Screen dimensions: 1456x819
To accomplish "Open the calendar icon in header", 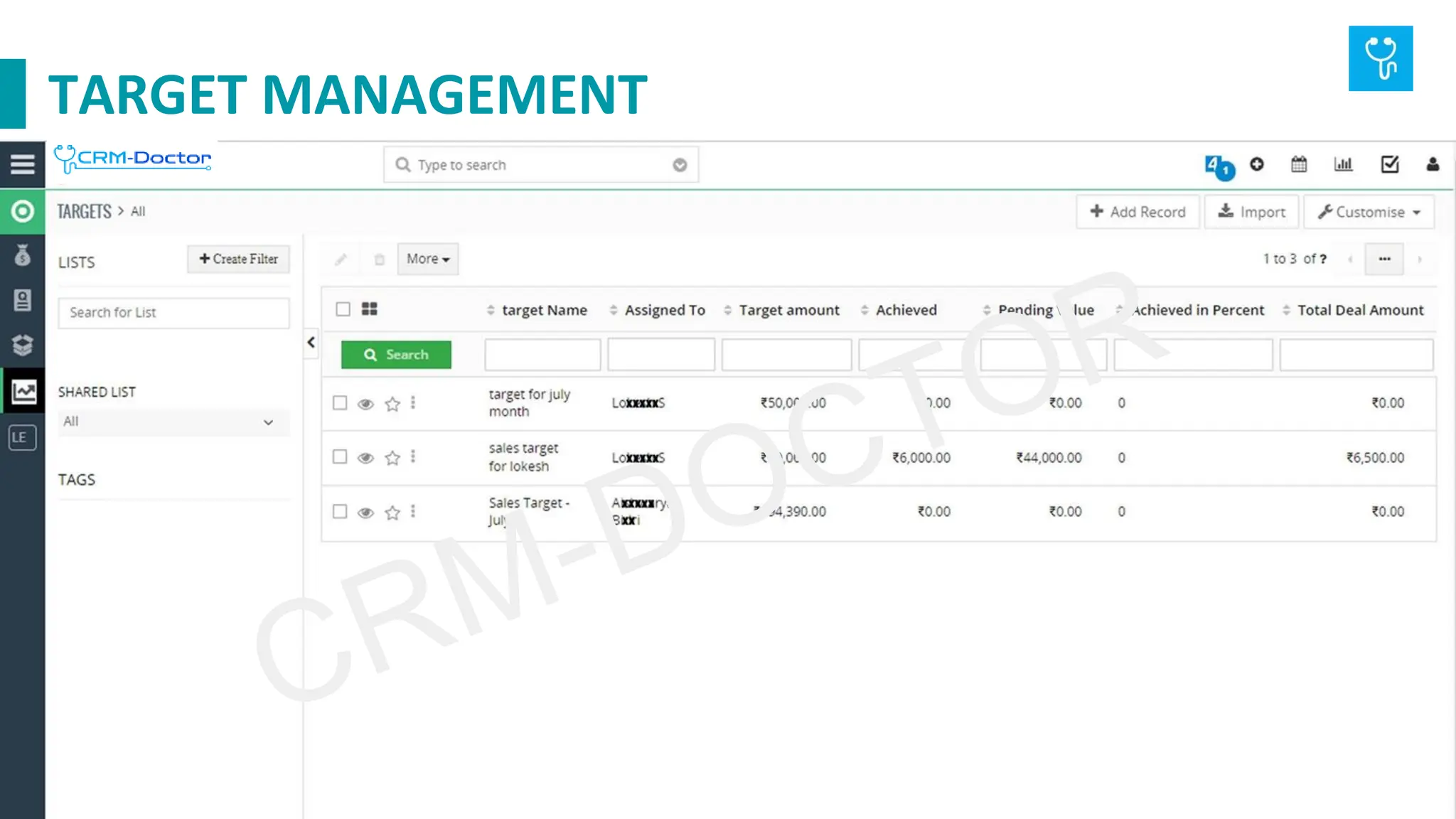I will (1299, 164).
